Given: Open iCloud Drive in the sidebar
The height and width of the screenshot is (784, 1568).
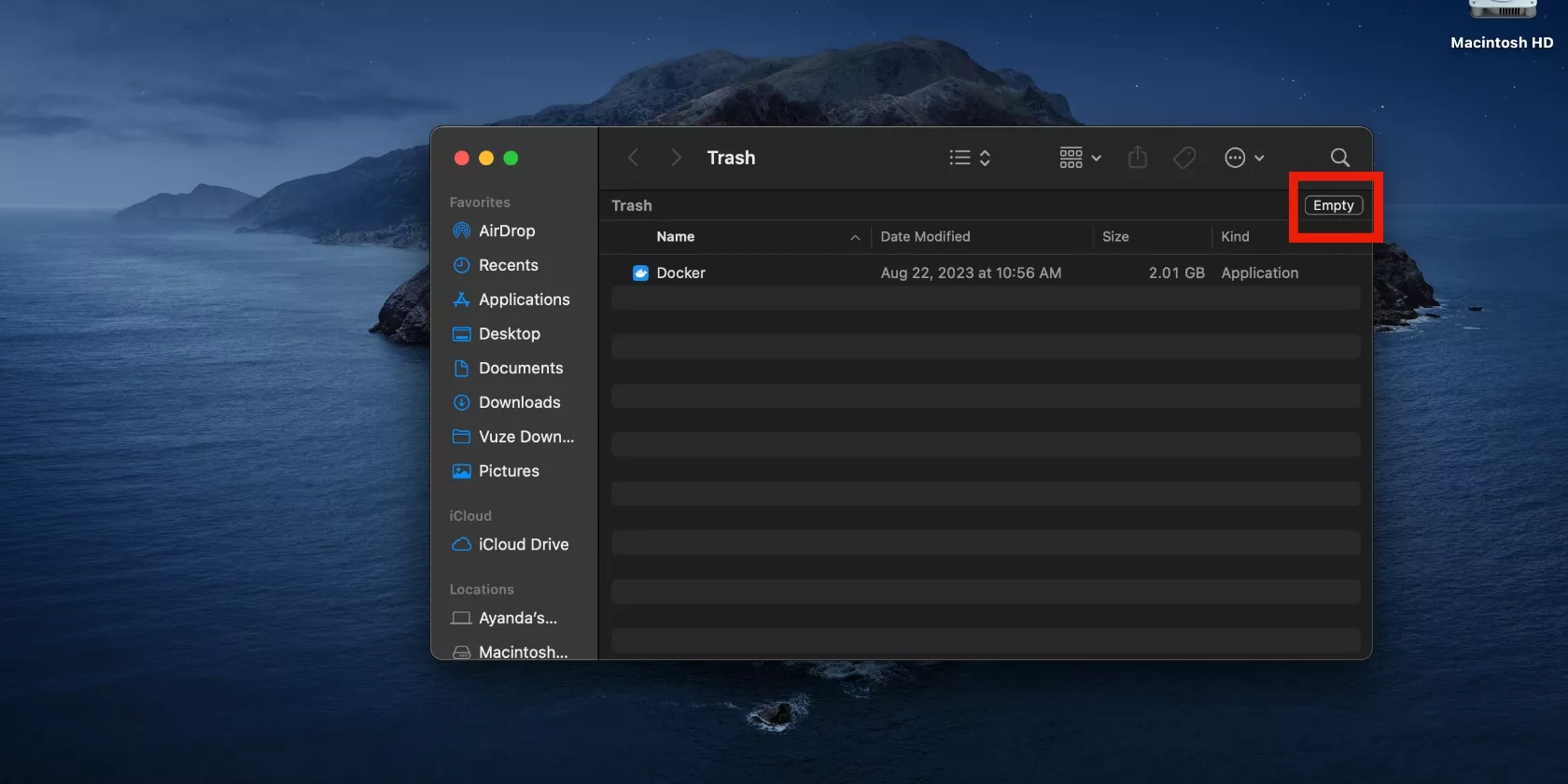Looking at the screenshot, I should (523, 544).
